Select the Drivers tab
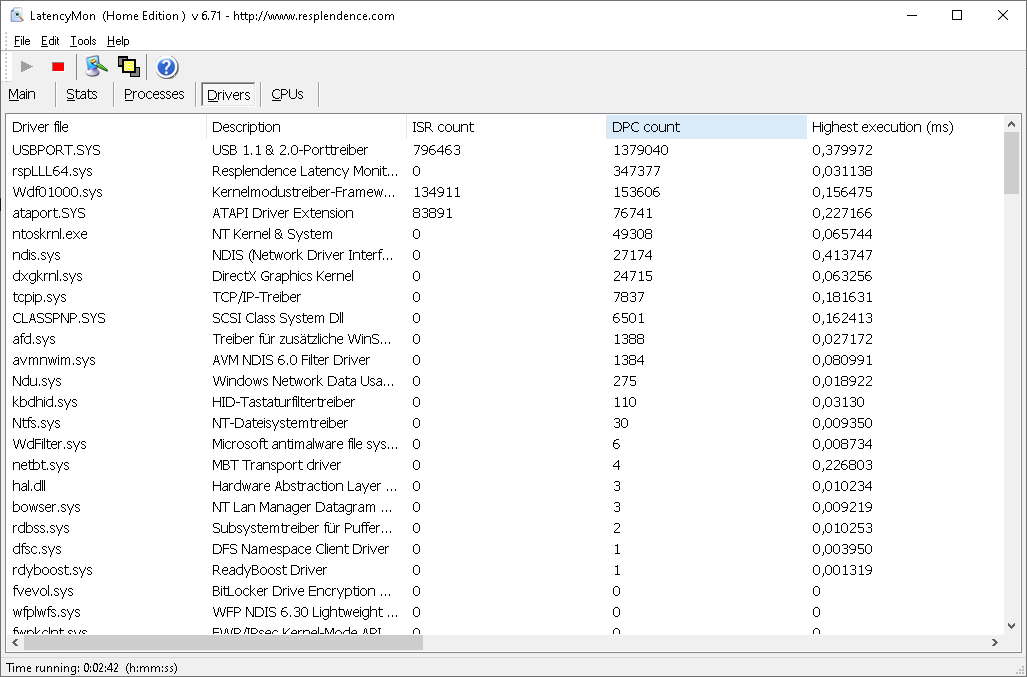Viewport: 1027px width, 677px height. pyautogui.click(x=229, y=95)
